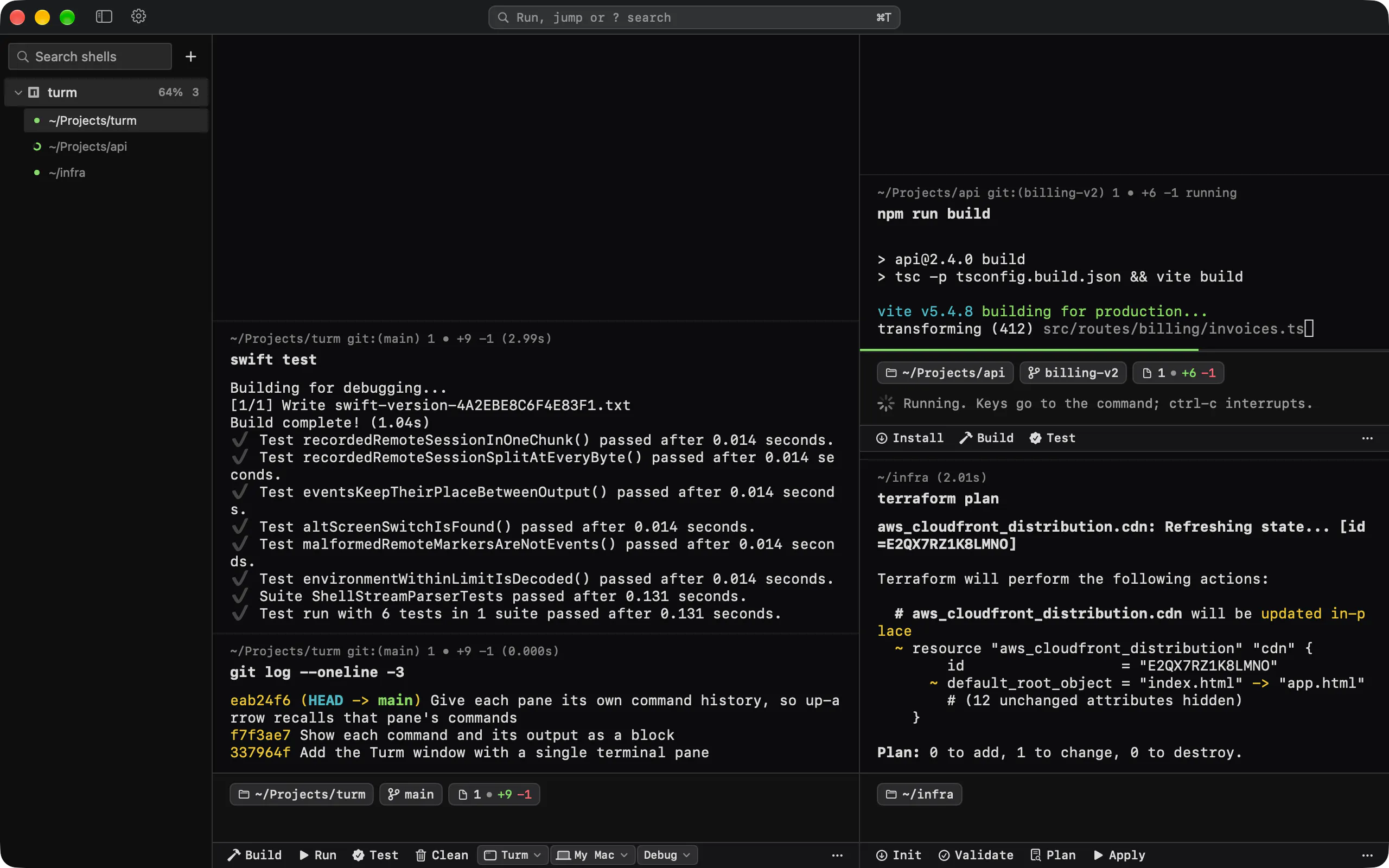Screen dimensions: 1389x868
Task: Open the settings gear
Action: click(x=138, y=17)
